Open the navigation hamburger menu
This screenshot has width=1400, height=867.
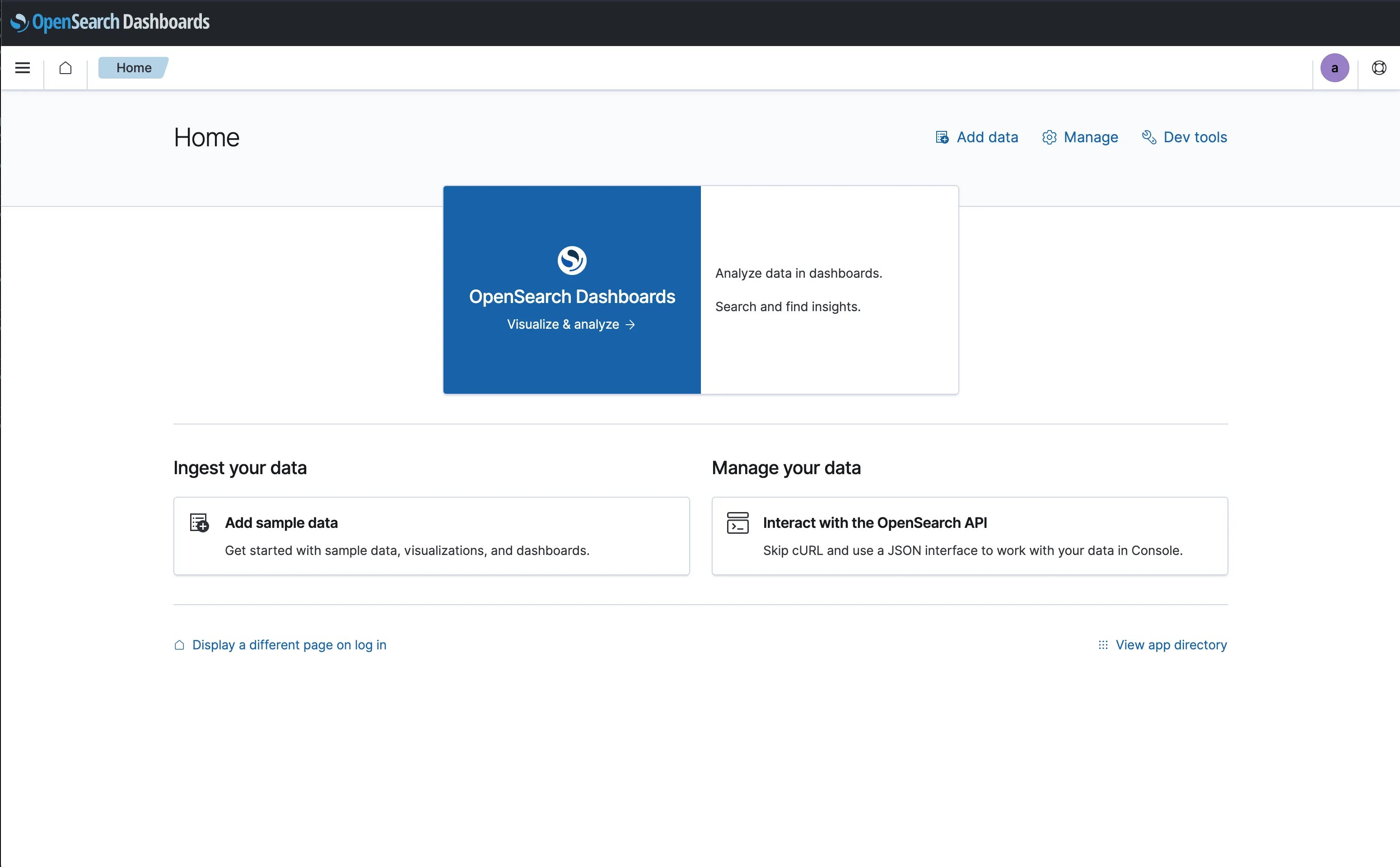22,68
